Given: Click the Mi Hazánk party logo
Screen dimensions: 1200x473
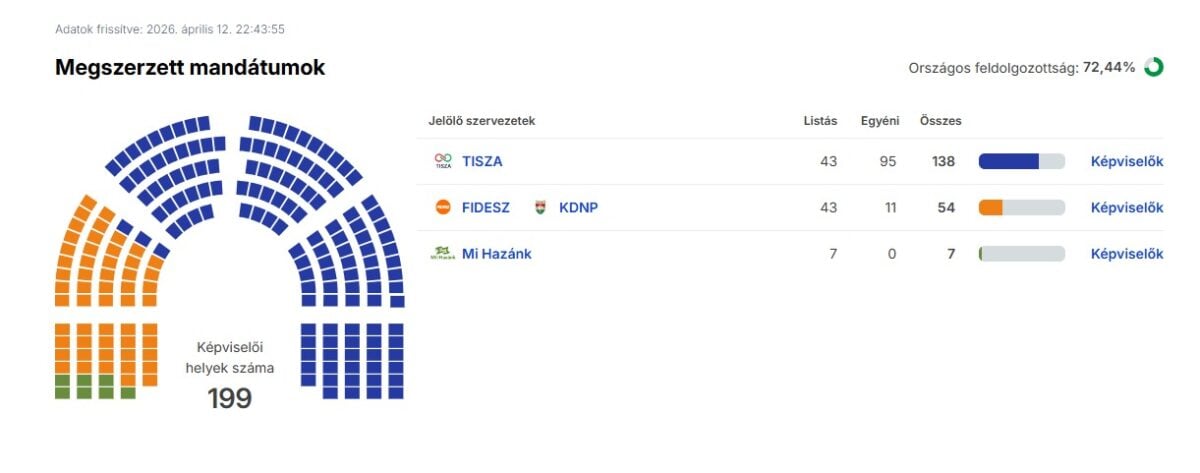Looking at the screenshot, I should [443, 254].
